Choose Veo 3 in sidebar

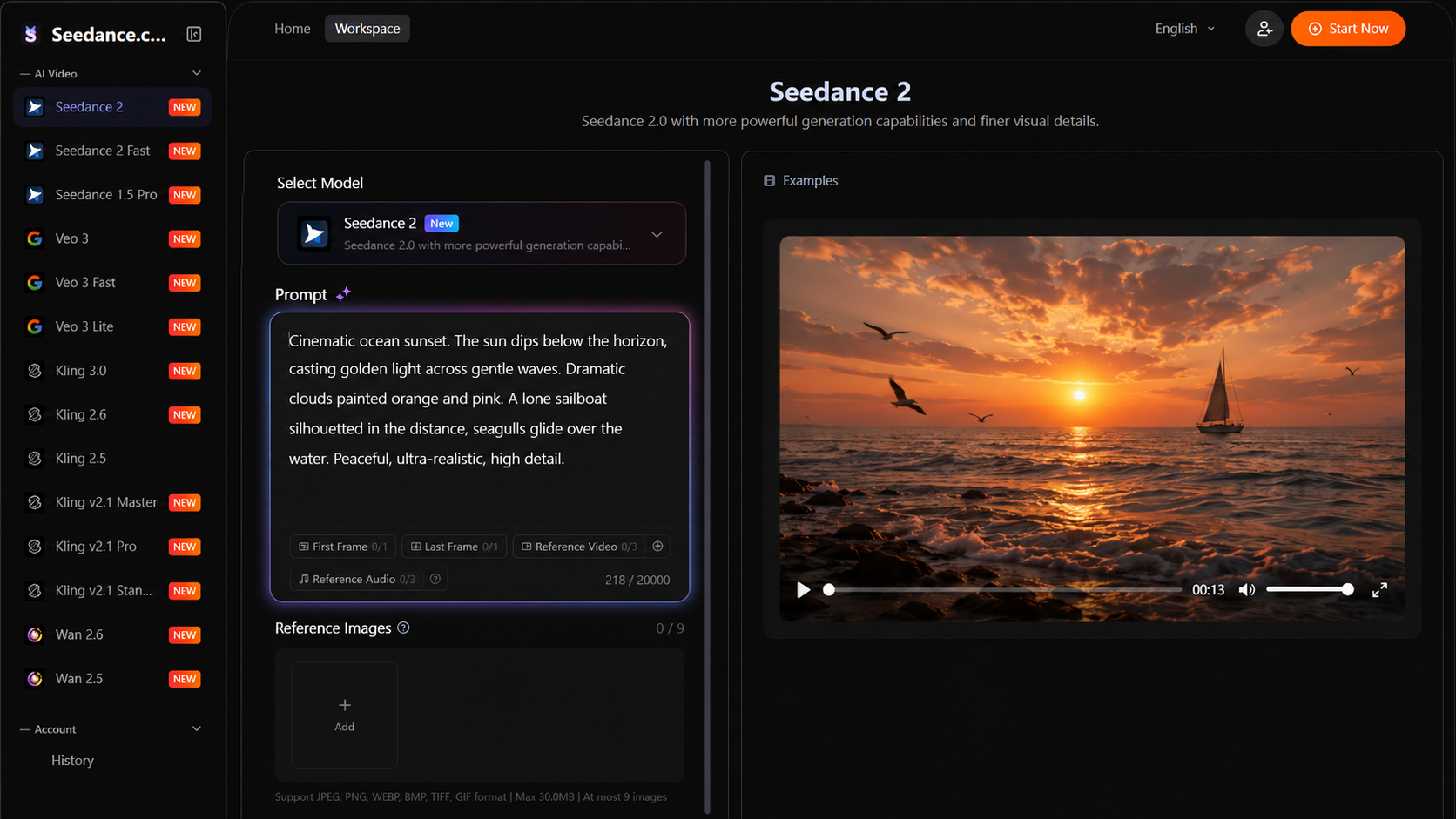[112, 238]
